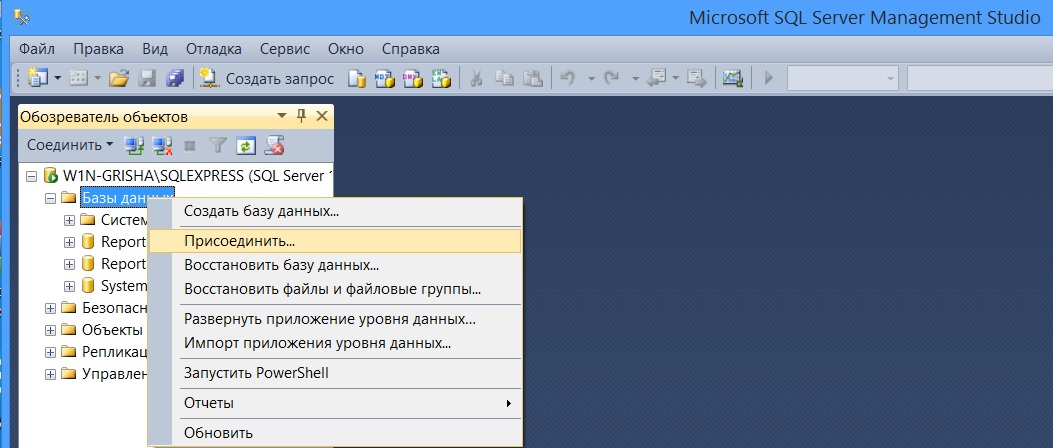
Task: Open the Отчеты submenu
Action: coord(334,403)
